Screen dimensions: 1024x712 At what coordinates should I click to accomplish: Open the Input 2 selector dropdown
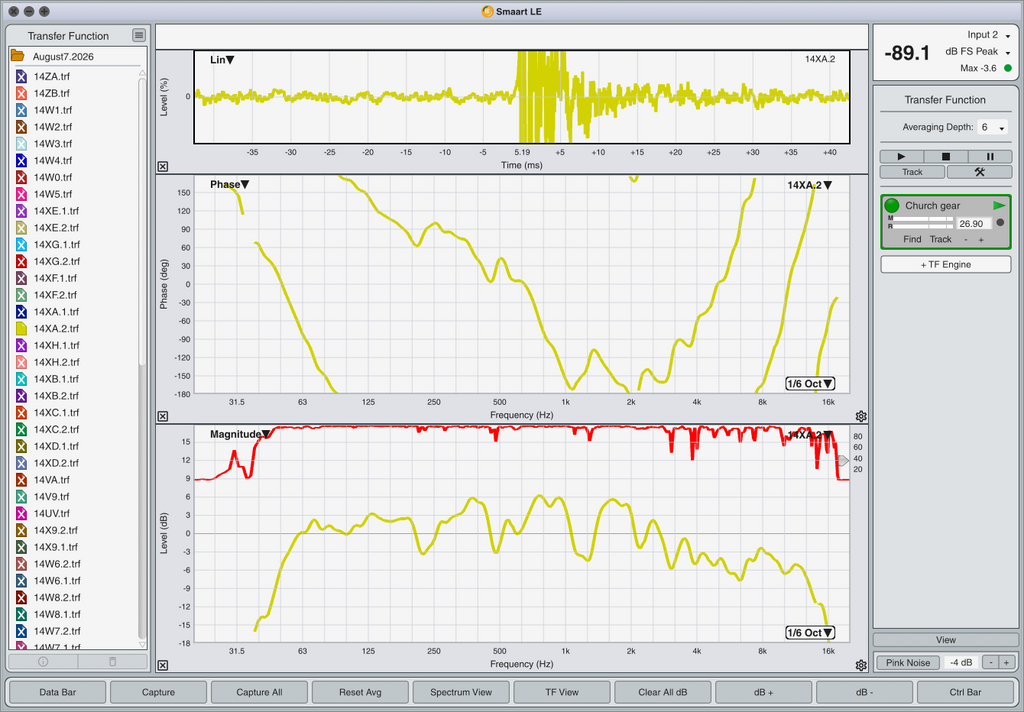[x=989, y=35]
